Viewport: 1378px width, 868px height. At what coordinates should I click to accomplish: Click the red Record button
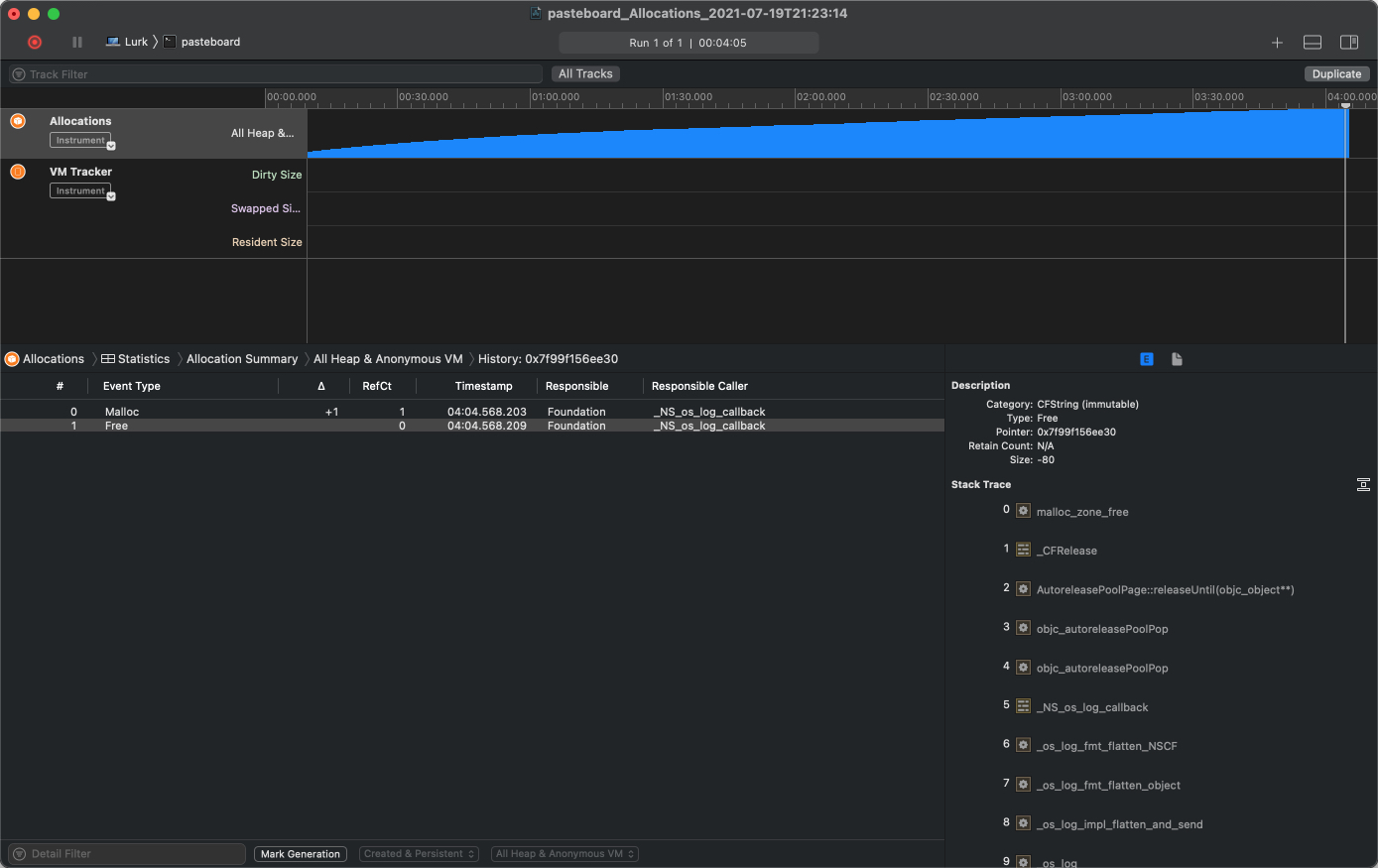click(x=35, y=42)
